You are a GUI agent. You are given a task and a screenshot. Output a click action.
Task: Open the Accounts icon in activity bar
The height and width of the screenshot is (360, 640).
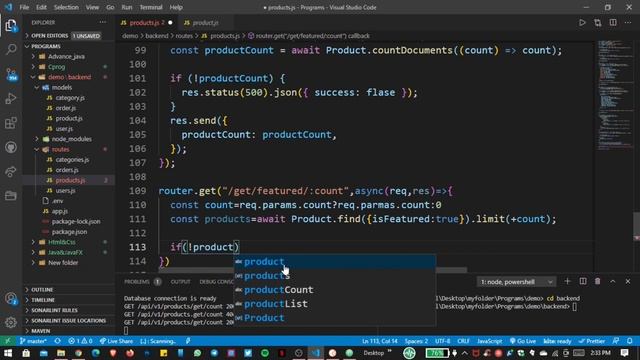click(x=11, y=299)
